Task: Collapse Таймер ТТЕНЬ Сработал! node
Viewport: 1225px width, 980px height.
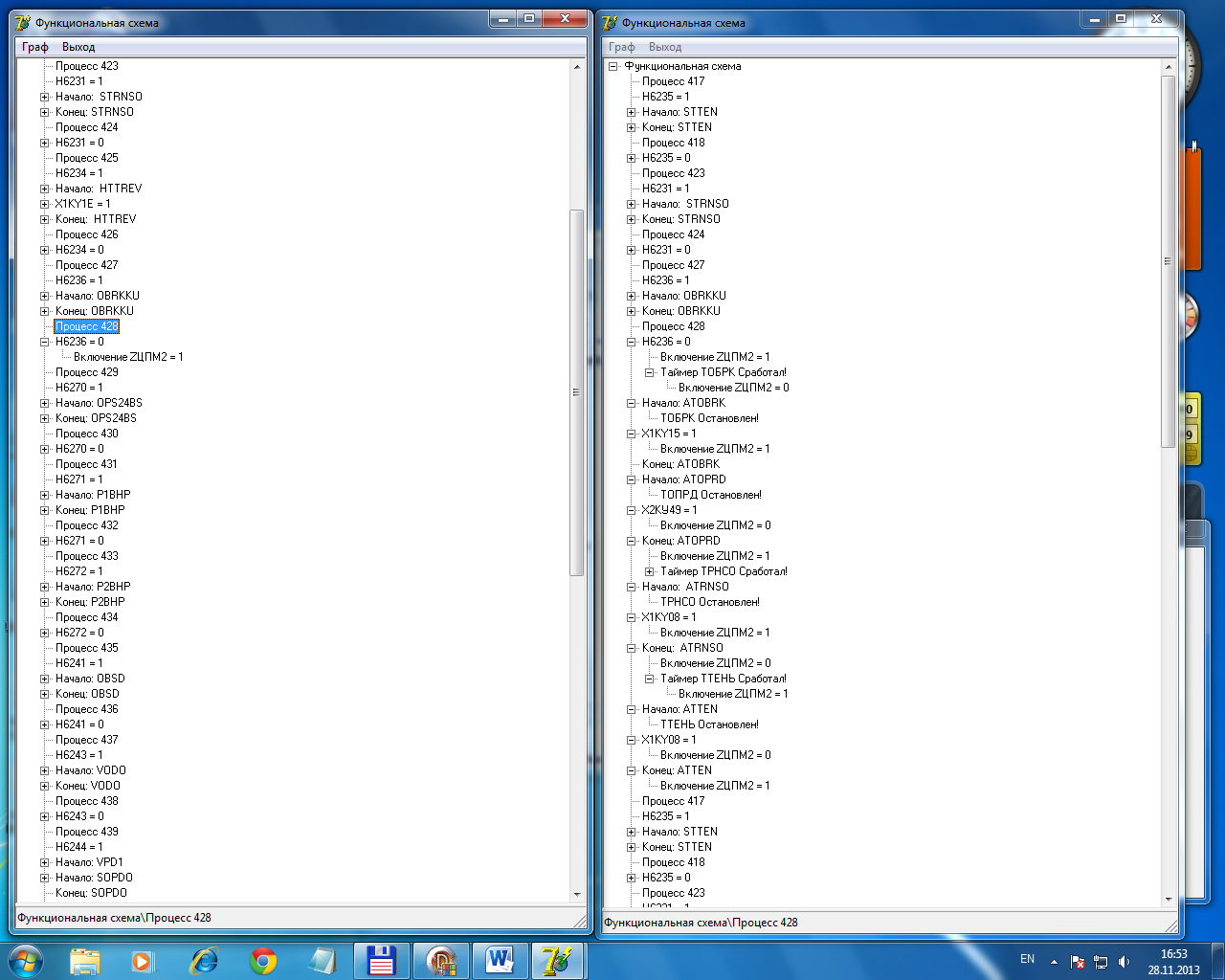Action: (x=649, y=679)
